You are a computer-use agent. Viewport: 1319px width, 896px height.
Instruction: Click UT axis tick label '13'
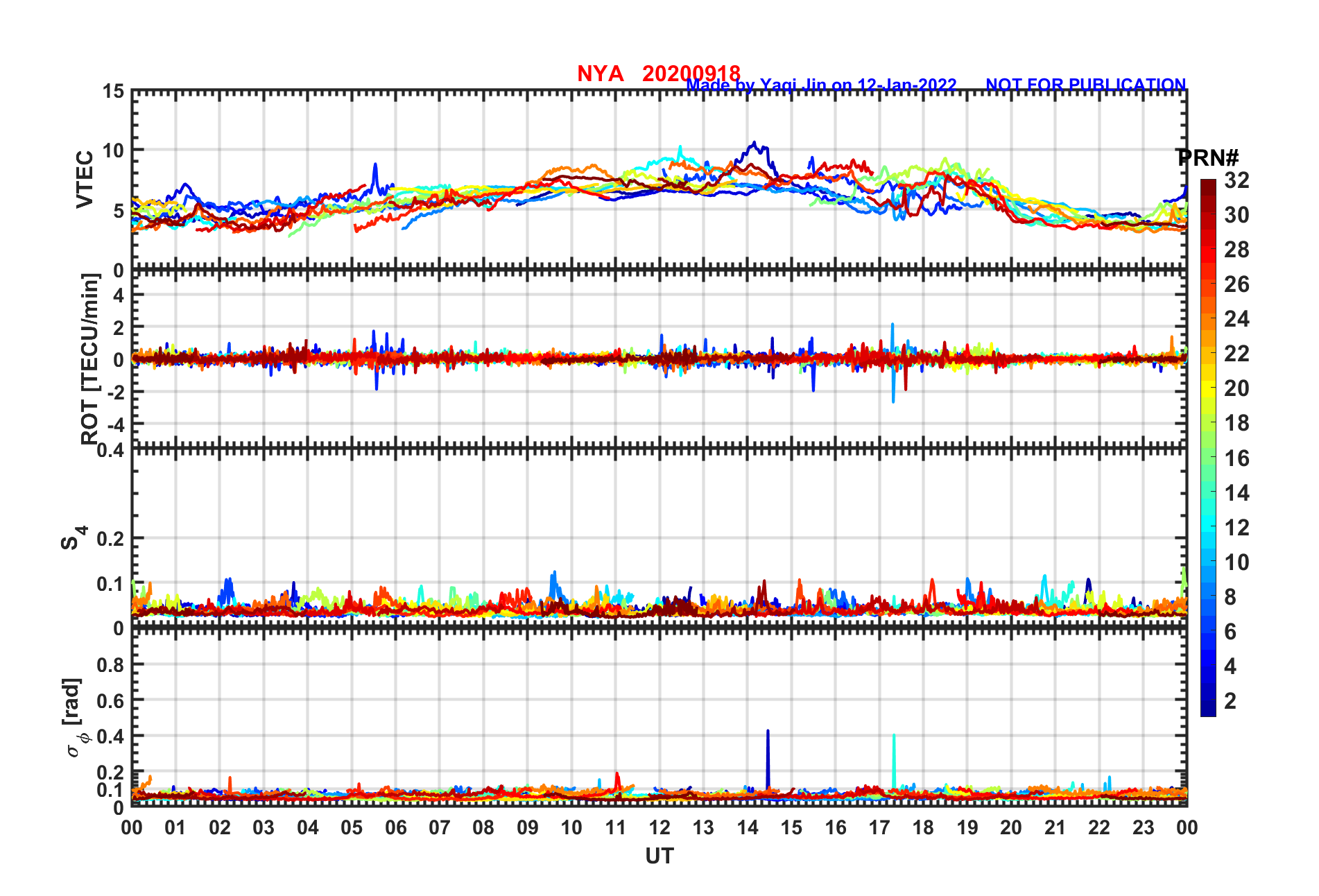click(703, 827)
